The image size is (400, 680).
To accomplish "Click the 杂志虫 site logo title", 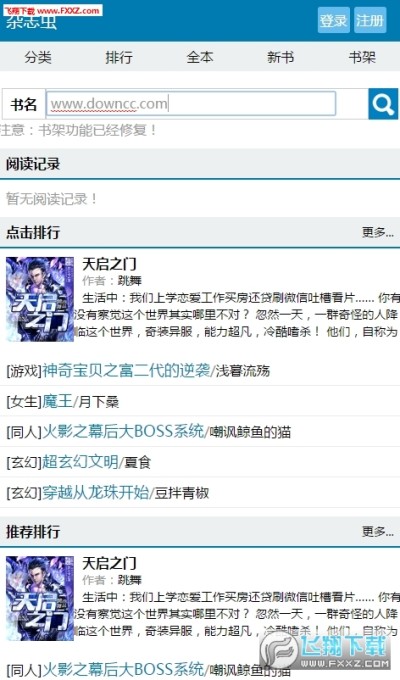I will tap(31, 22).
